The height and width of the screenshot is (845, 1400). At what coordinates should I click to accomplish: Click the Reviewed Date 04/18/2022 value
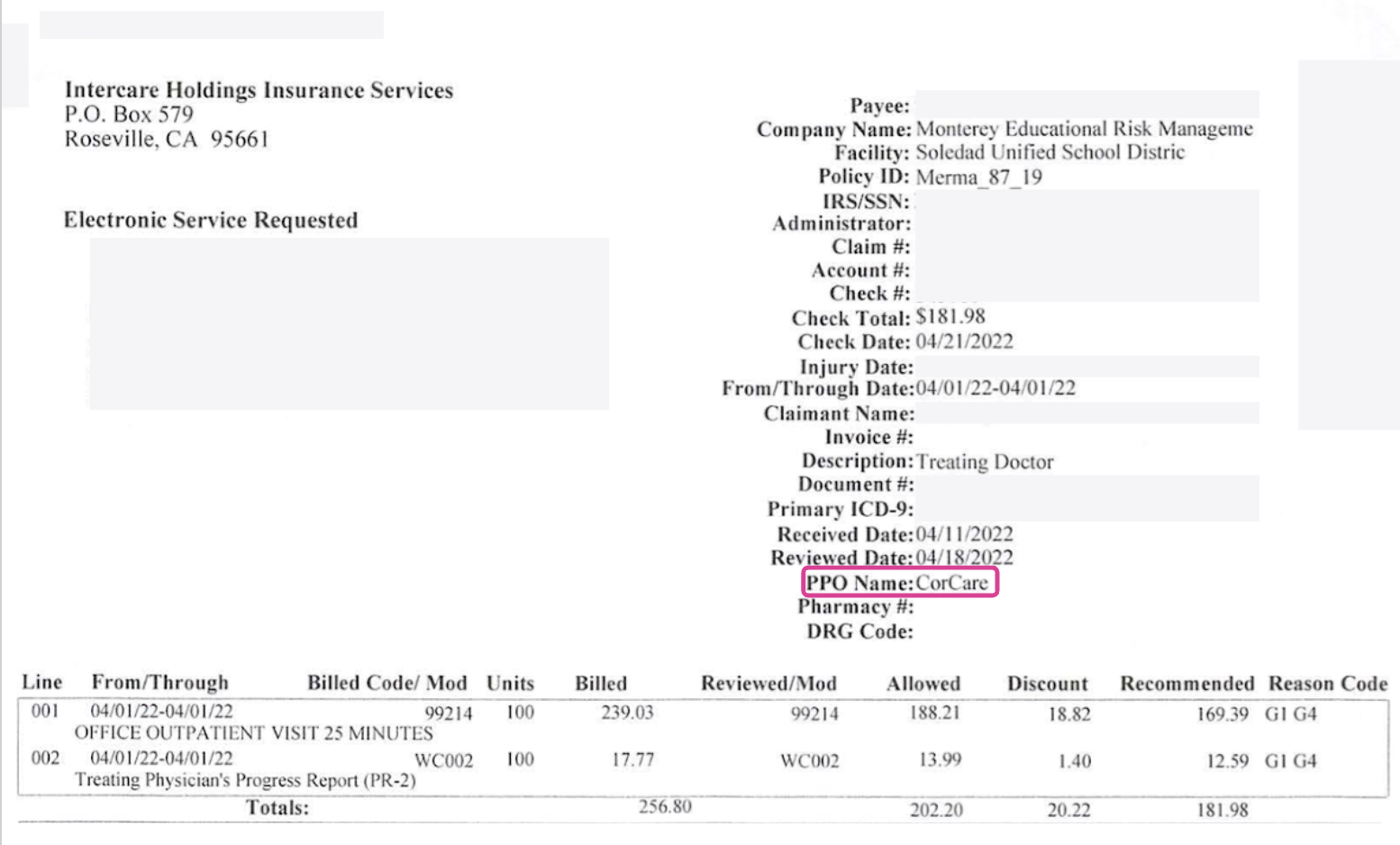[x=964, y=557]
